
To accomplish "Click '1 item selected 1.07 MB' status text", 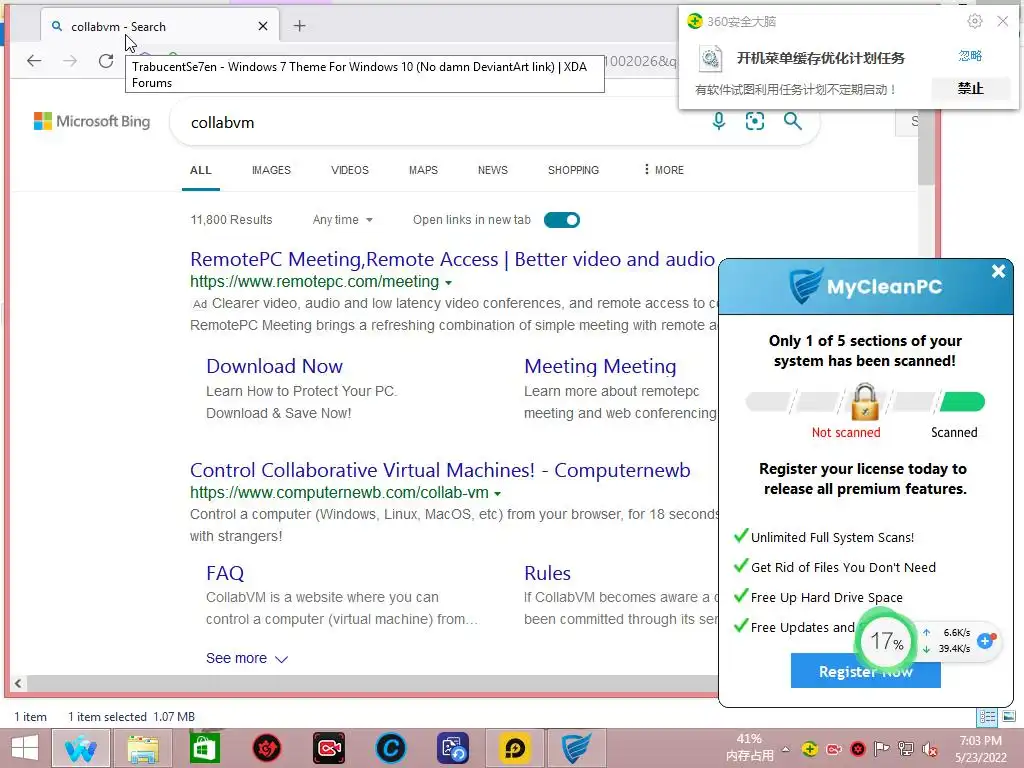I will tap(131, 717).
